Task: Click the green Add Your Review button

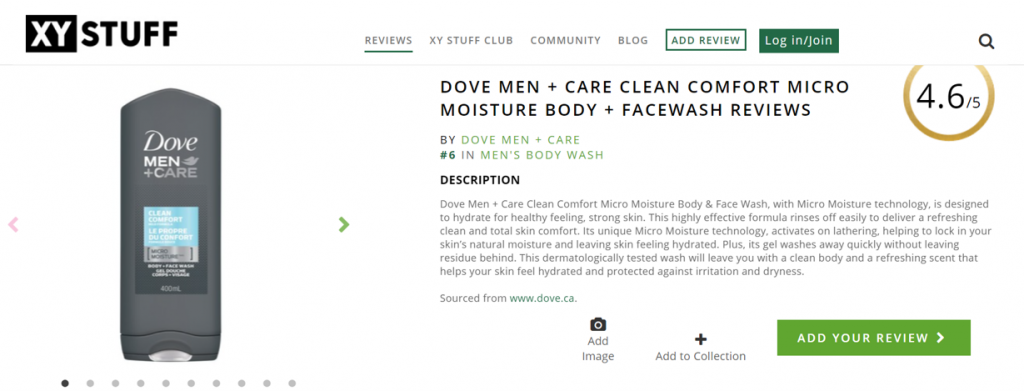Action: point(874,337)
